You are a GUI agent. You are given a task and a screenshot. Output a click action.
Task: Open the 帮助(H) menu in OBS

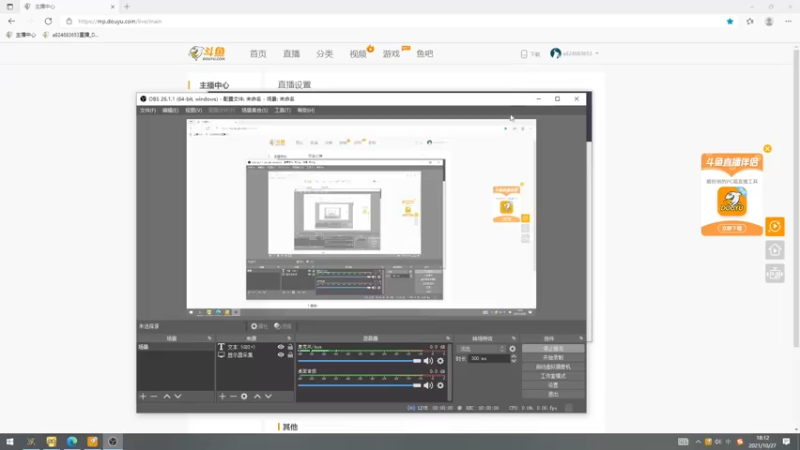pyautogui.click(x=306, y=110)
